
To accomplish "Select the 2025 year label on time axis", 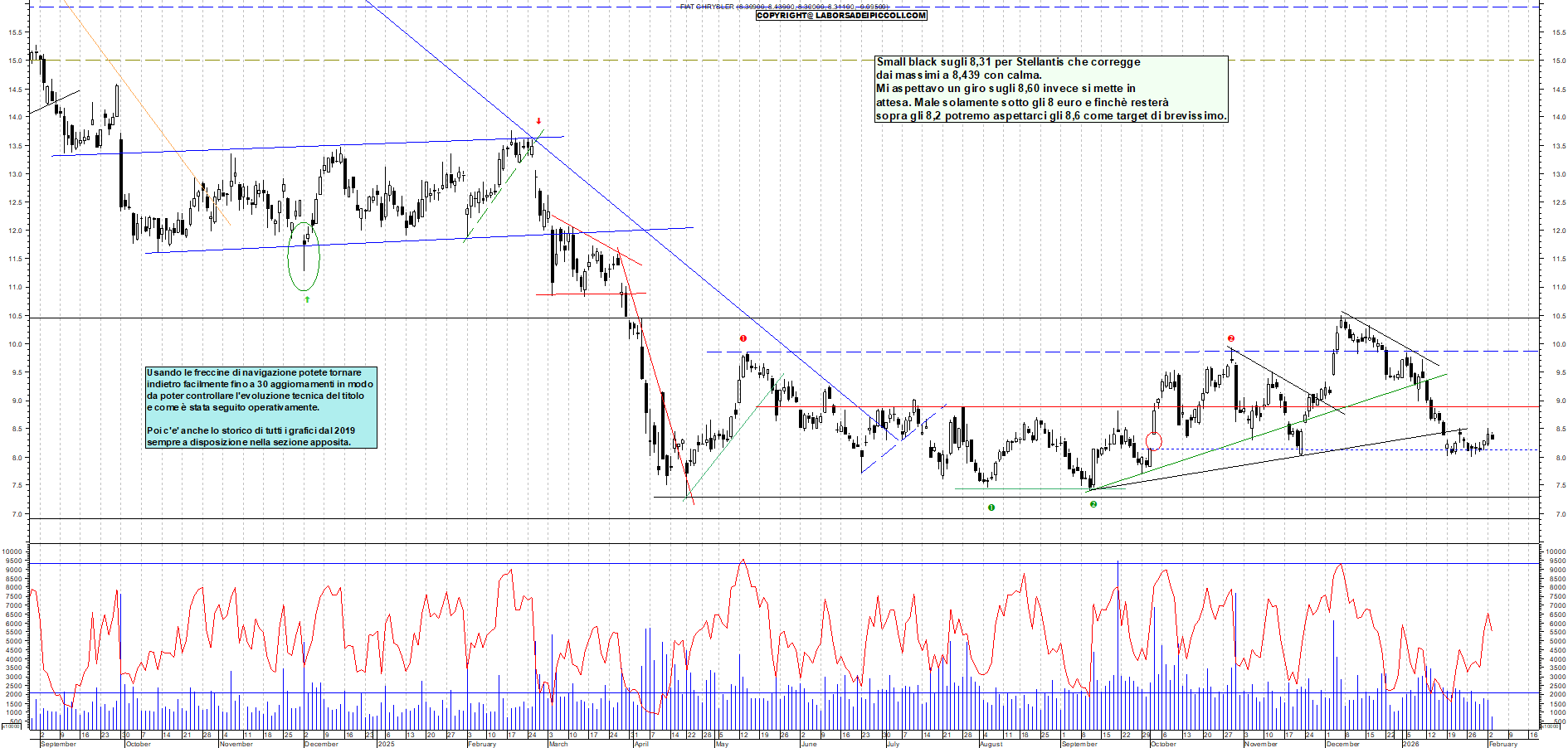I will [387, 744].
